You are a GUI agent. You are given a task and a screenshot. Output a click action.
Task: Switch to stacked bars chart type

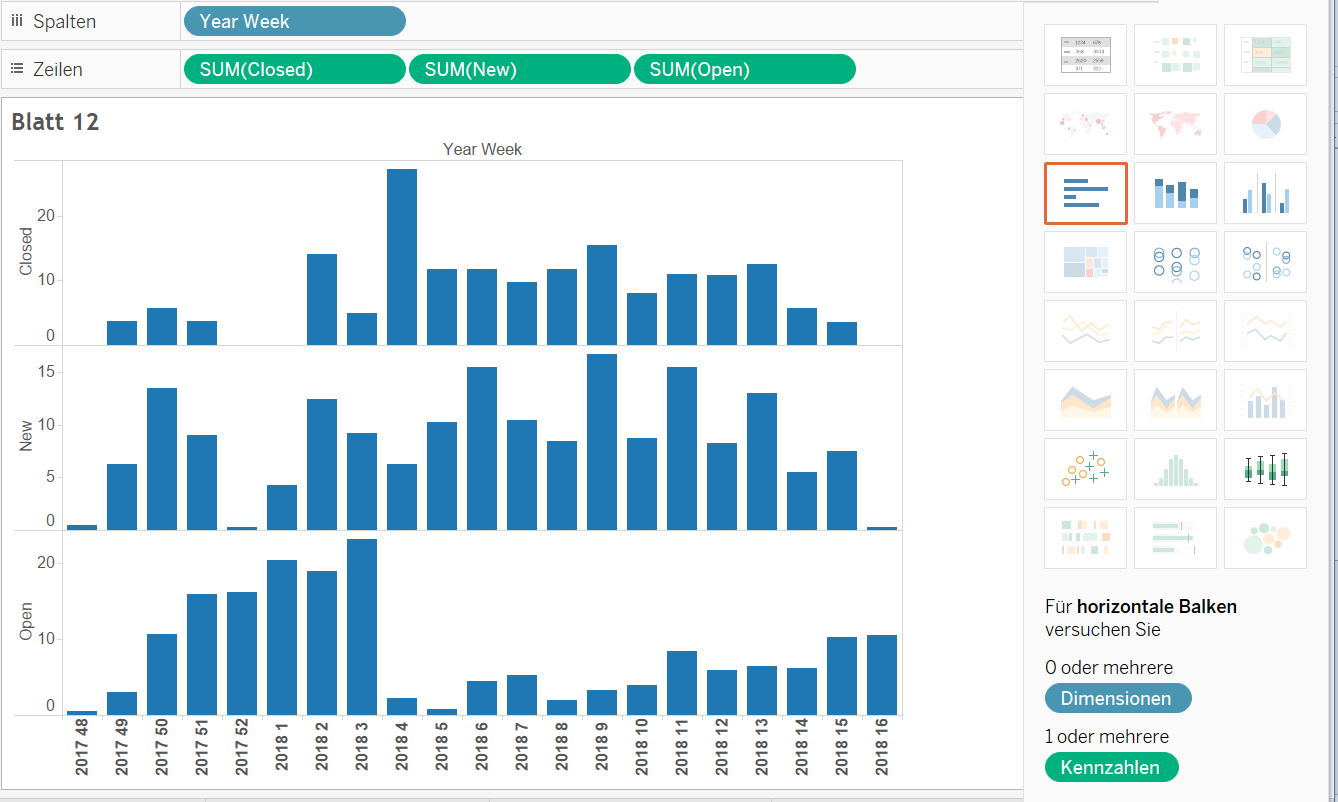1175,193
